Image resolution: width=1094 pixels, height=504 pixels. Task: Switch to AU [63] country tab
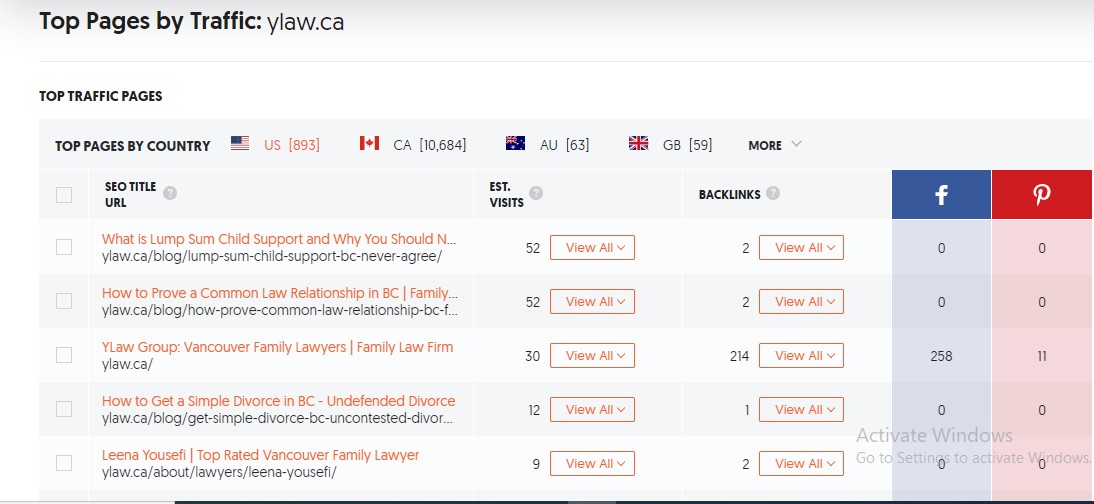click(x=564, y=145)
